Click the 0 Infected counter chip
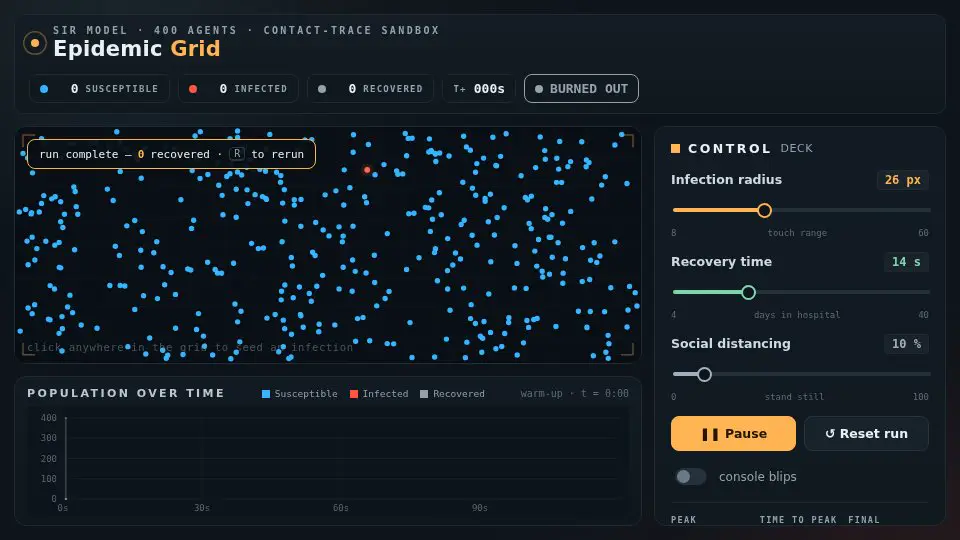 [x=238, y=89]
